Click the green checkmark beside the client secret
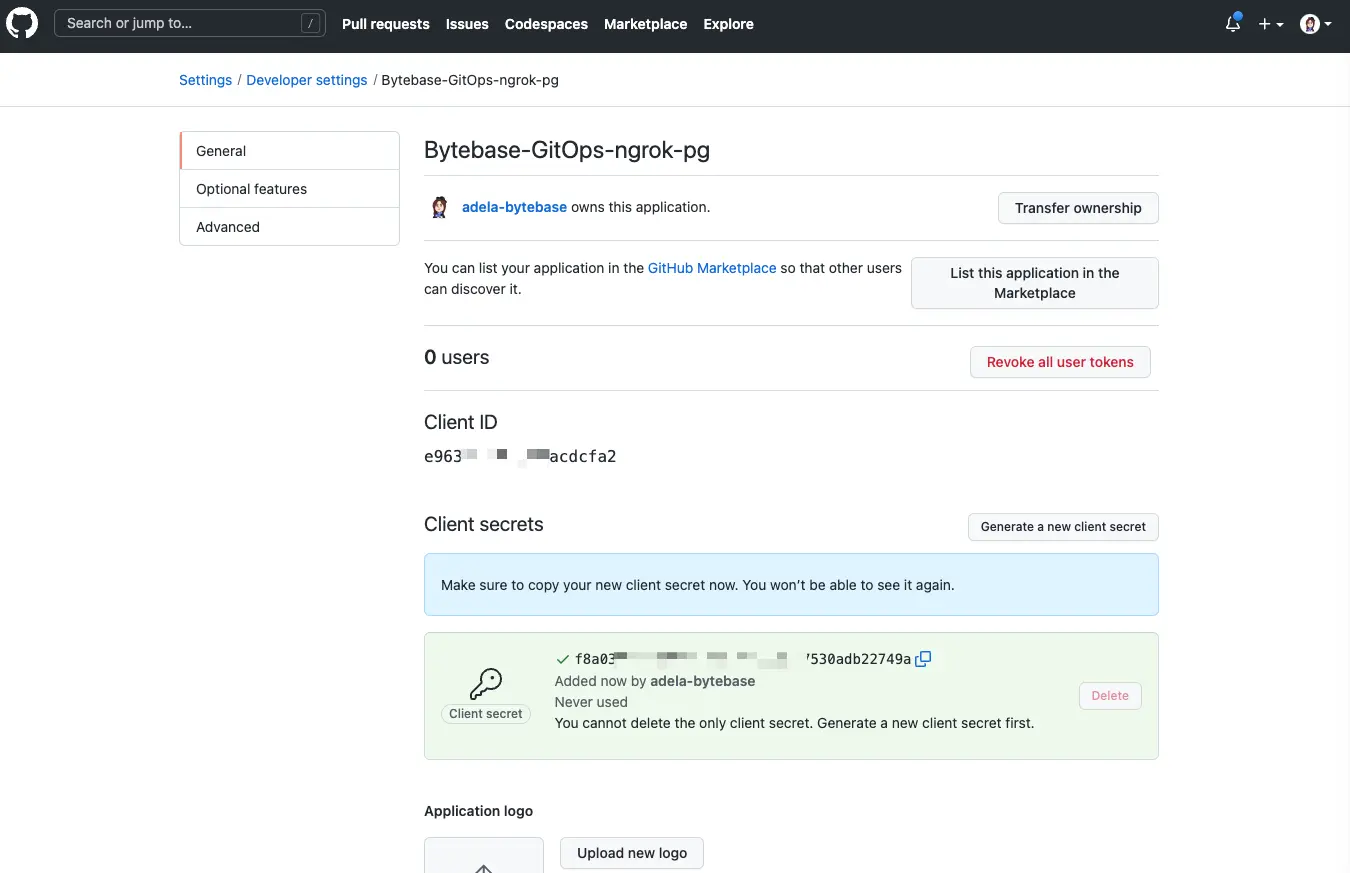Image resolution: width=1350 pixels, height=873 pixels. click(x=562, y=659)
